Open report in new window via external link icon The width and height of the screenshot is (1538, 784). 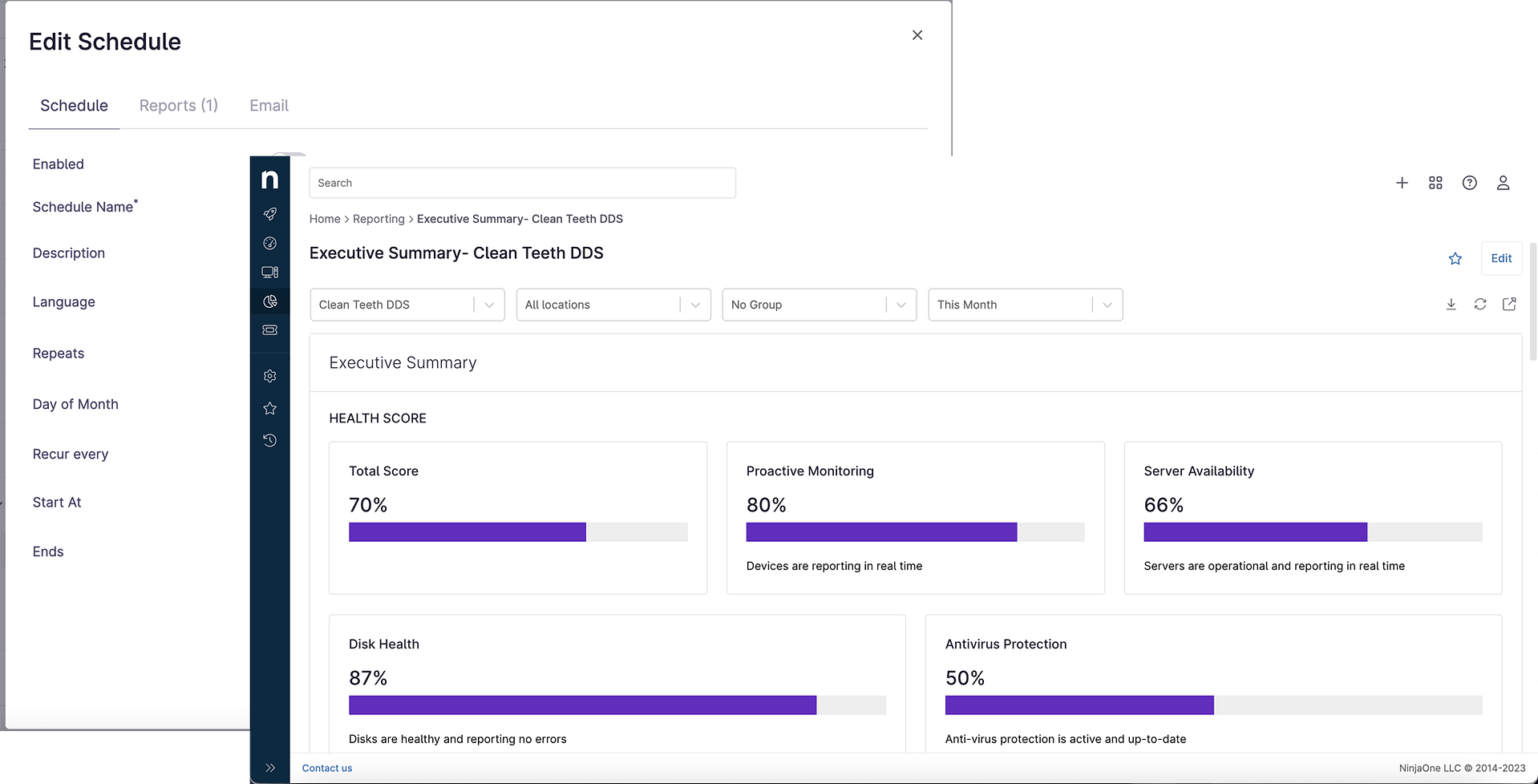click(1509, 305)
